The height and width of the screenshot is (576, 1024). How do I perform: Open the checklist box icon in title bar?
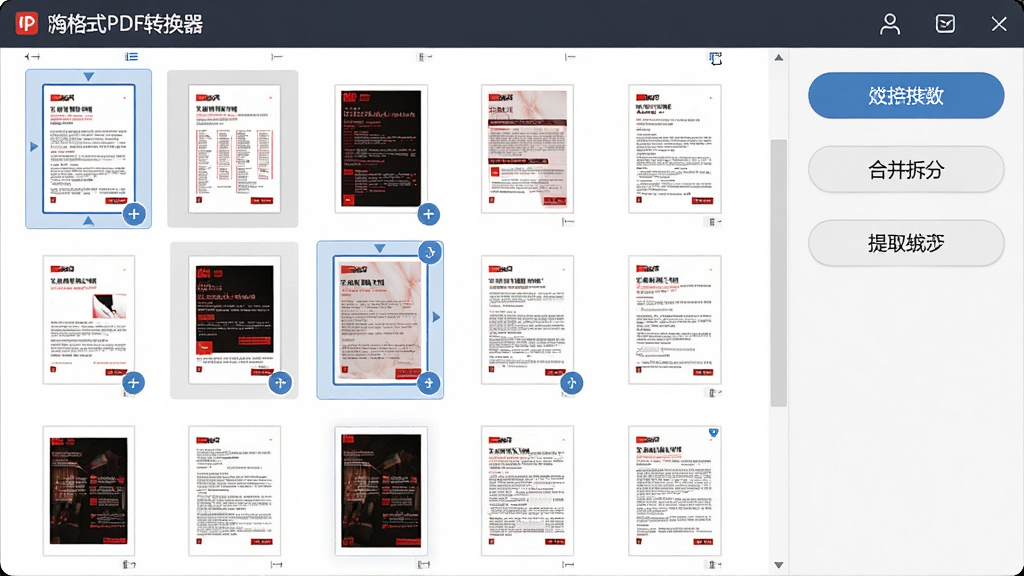tap(945, 24)
